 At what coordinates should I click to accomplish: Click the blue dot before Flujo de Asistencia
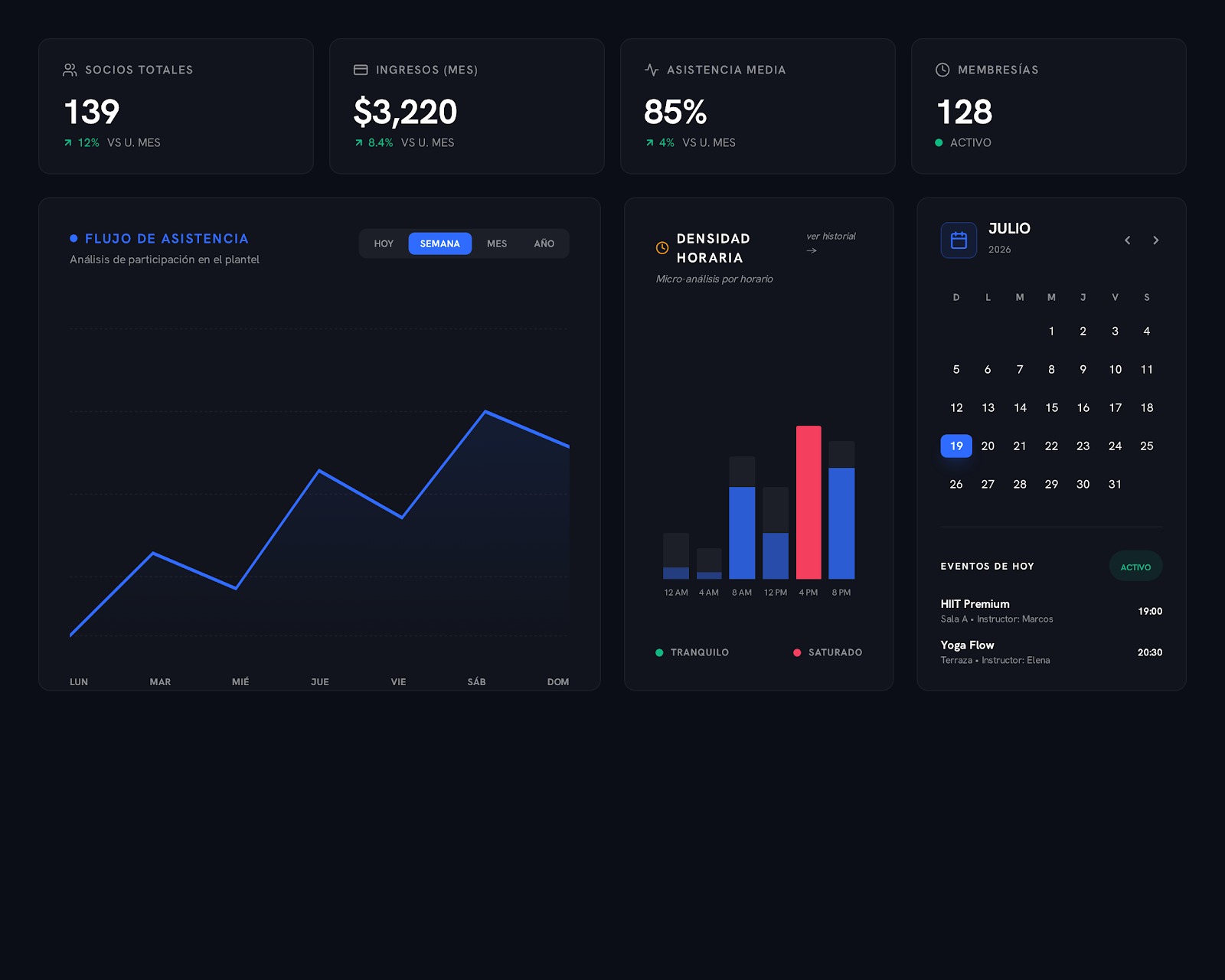[x=73, y=238]
